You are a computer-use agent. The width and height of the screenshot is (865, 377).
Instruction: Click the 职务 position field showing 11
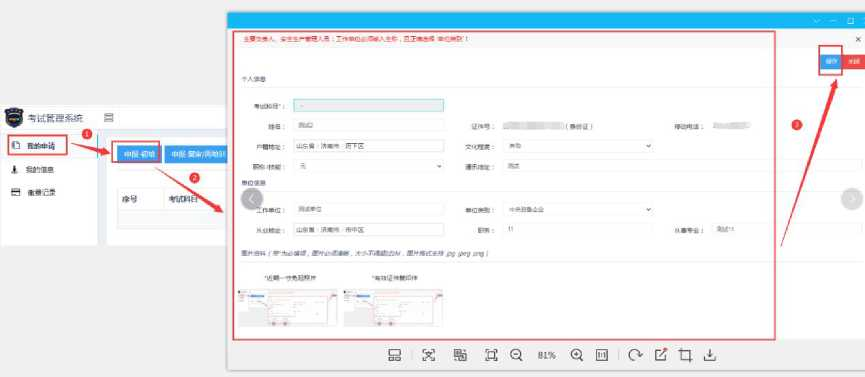coord(578,229)
